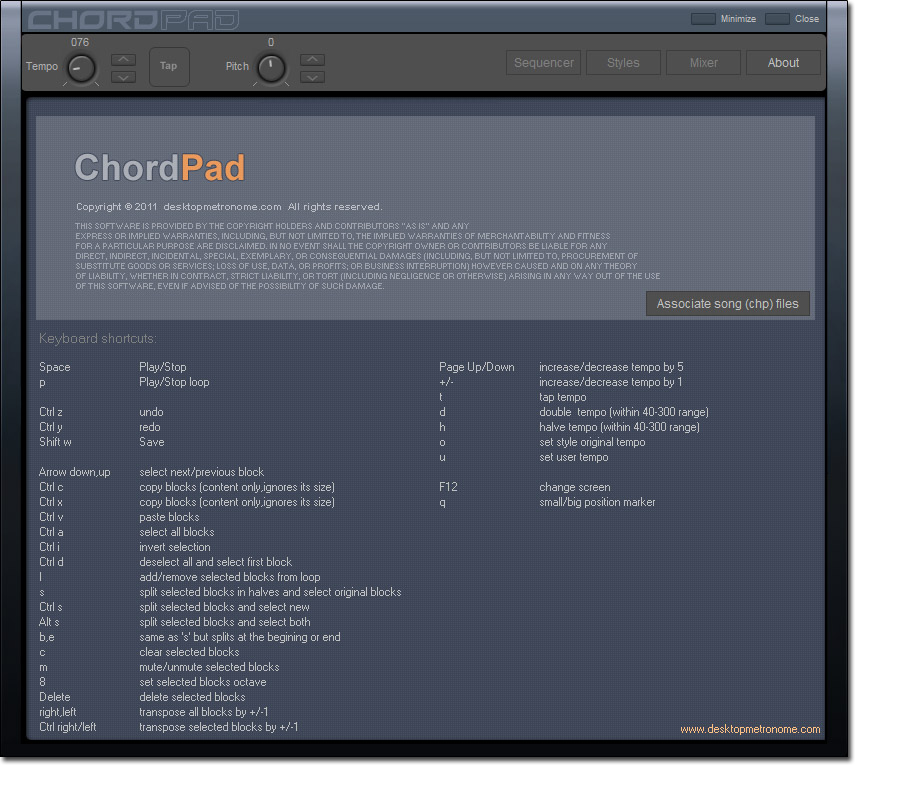Close the ChordPad window
Image resolution: width=900 pixels, height=800 pixels.
pyautogui.click(x=777, y=19)
